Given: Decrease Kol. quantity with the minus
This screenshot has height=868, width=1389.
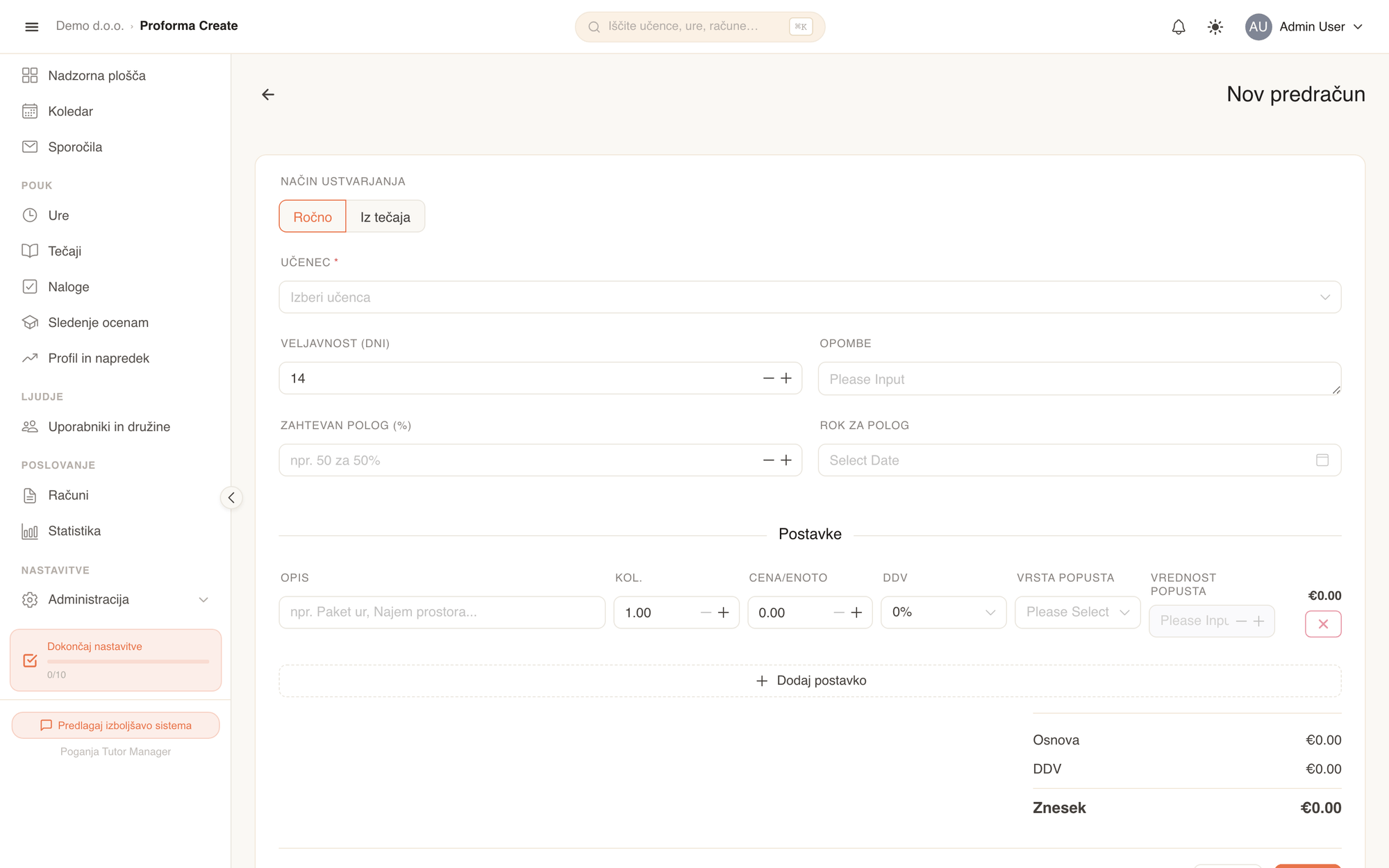Looking at the screenshot, I should tap(706, 612).
